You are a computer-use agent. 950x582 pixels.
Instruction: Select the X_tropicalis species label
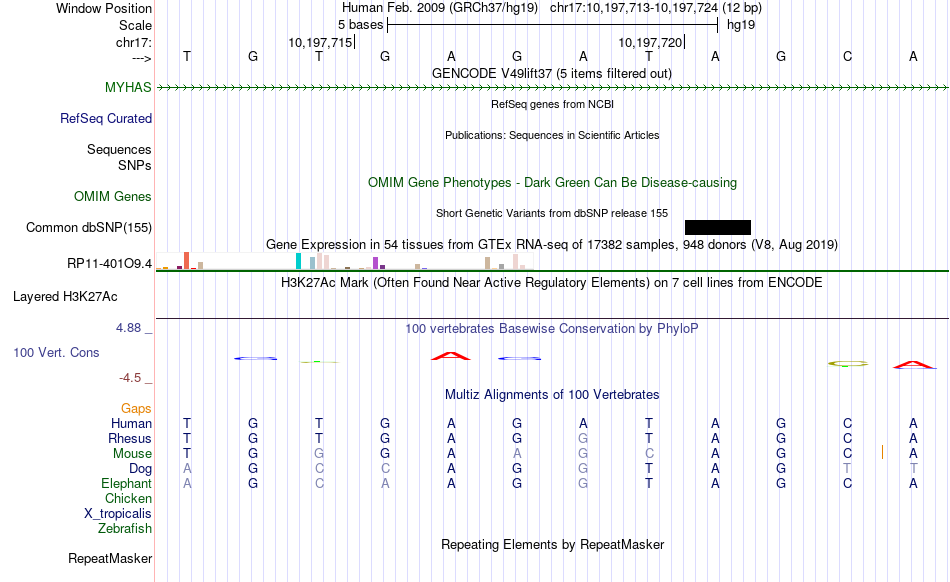click(118, 514)
